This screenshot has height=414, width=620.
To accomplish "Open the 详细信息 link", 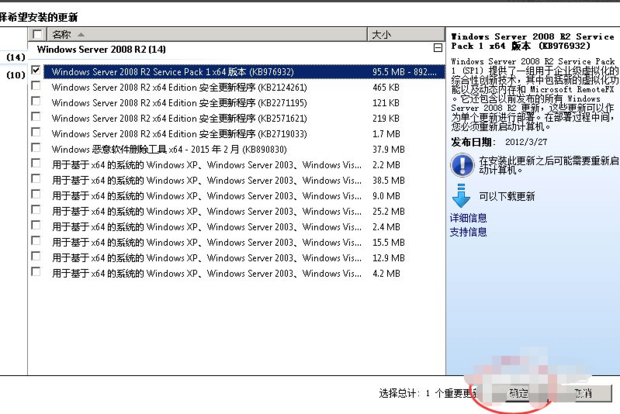I will click(x=468, y=218).
